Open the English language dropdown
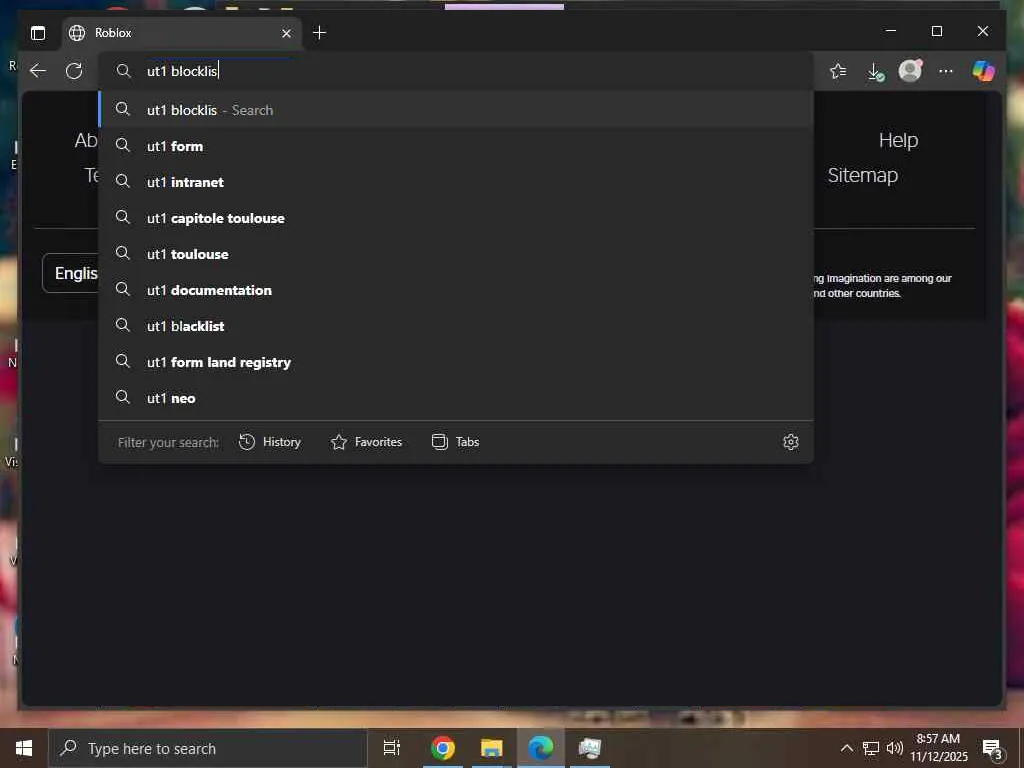The height and width of the screenshot is (768, 1024). click(x=71, y=273)
